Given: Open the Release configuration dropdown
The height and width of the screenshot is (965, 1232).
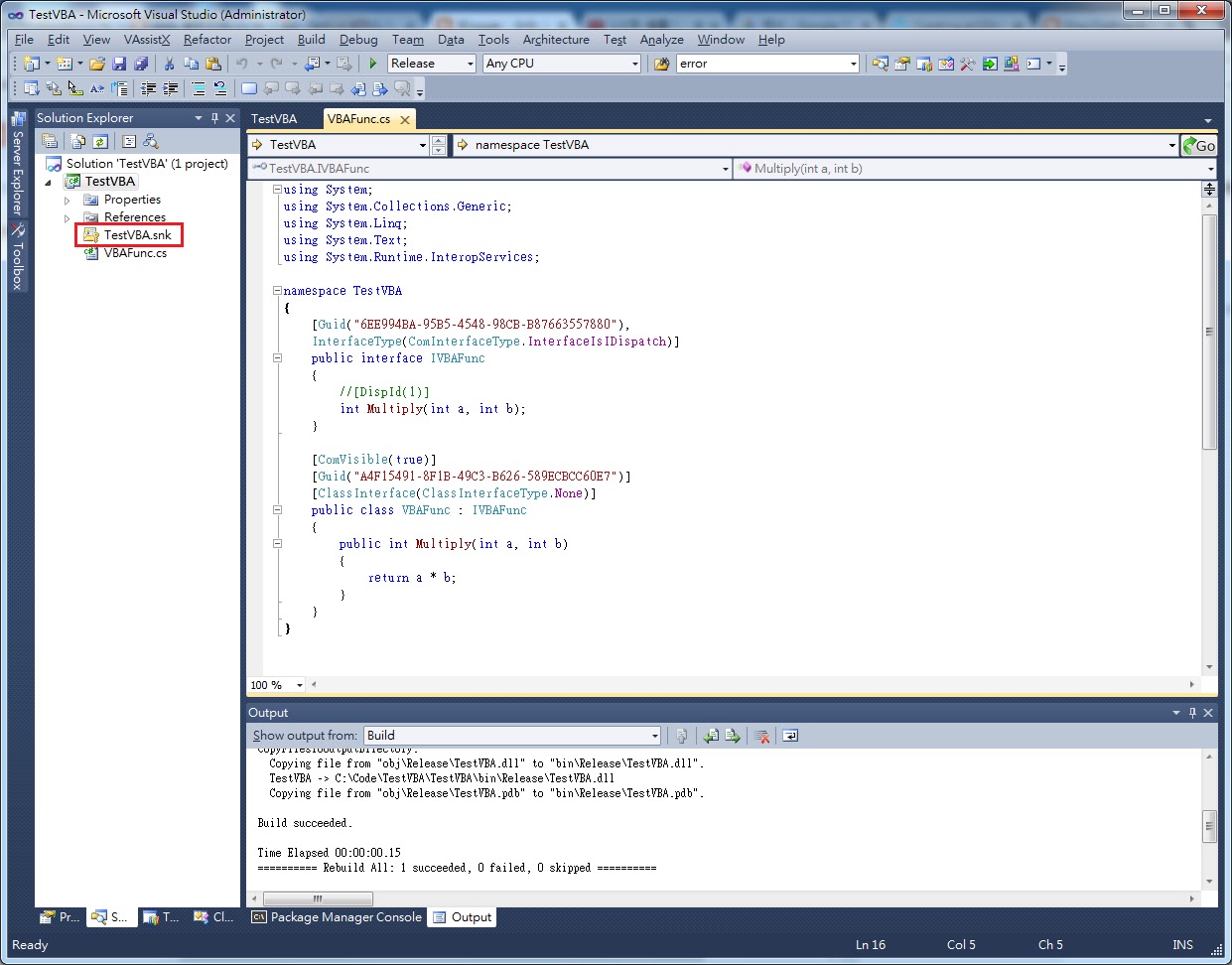Looking at the screenshot, I should point(471,64).
